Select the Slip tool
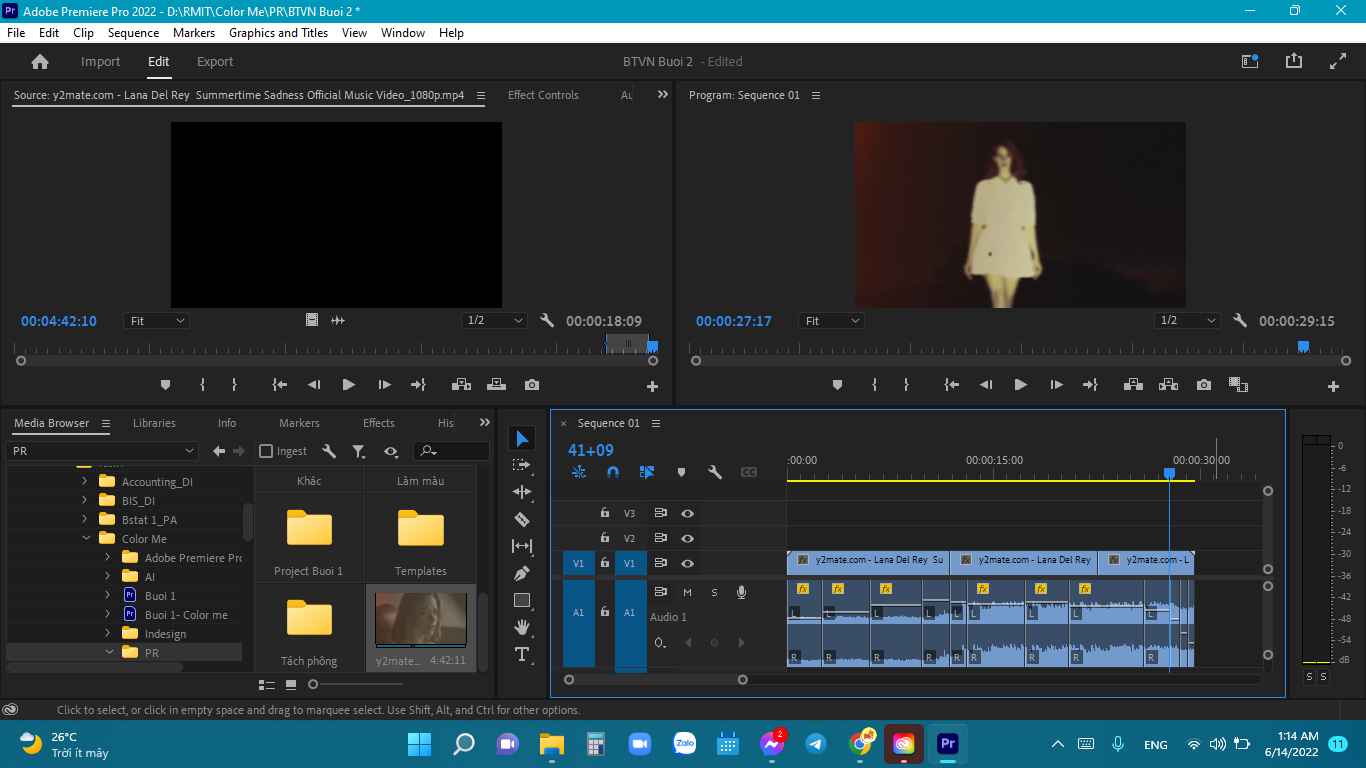Image resolution: width=1366 pixels, height=768 pixels. click(522, 546)
